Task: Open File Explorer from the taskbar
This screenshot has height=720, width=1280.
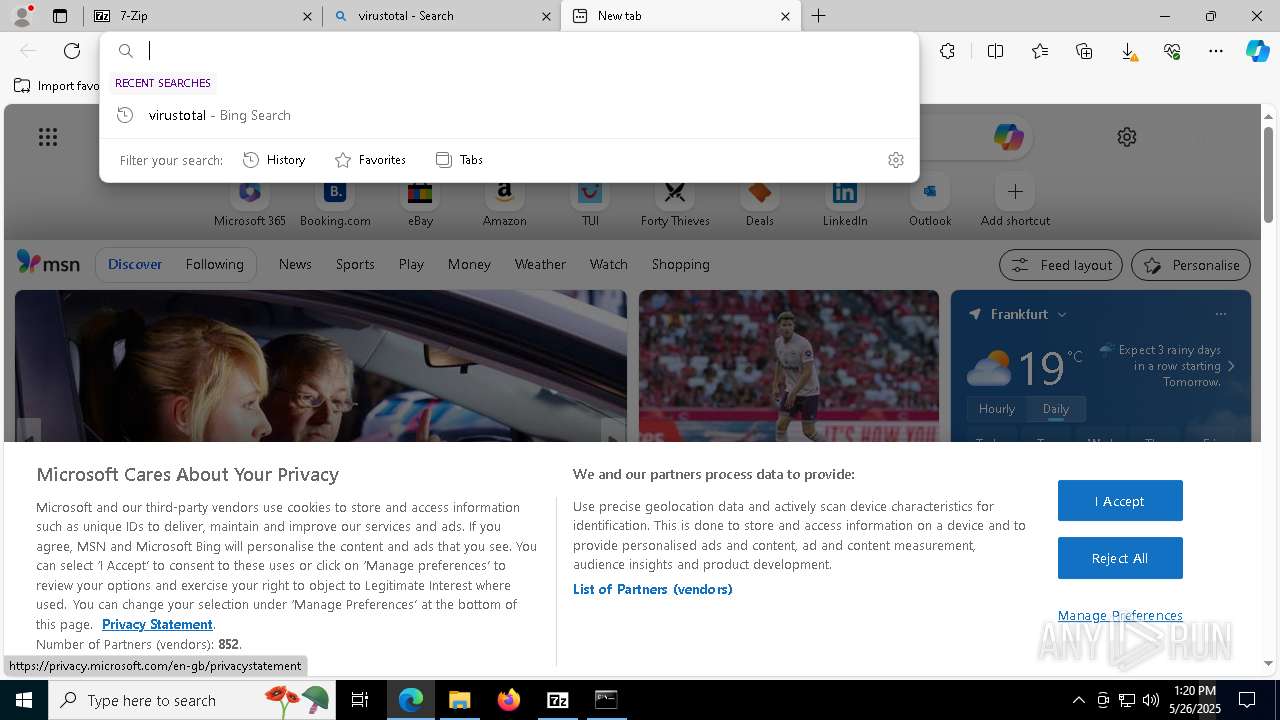Action: coord(459,700)
